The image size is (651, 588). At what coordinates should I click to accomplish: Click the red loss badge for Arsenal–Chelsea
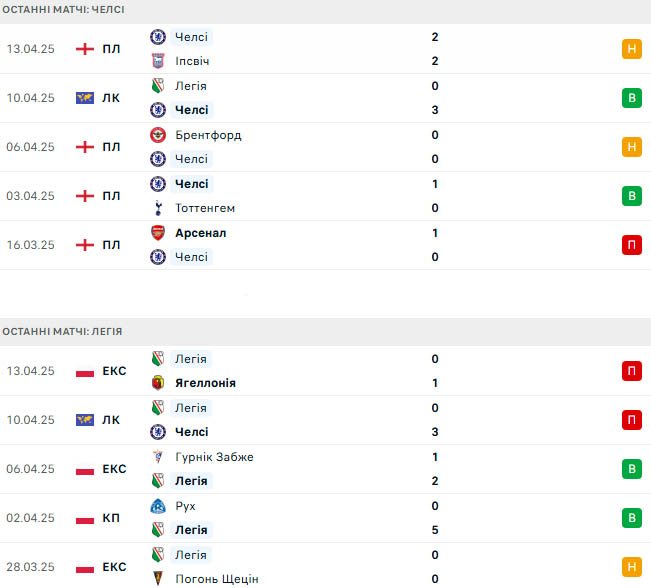click(631, 245)
